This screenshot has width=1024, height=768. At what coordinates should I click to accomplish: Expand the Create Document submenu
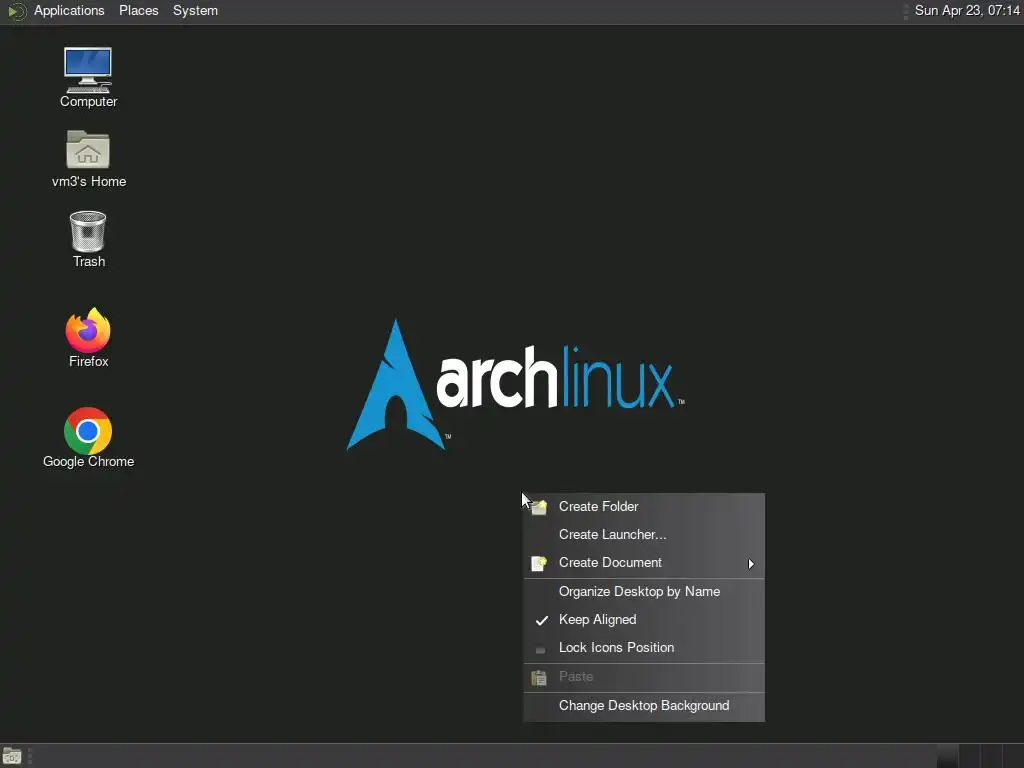(x=644, y=563)
